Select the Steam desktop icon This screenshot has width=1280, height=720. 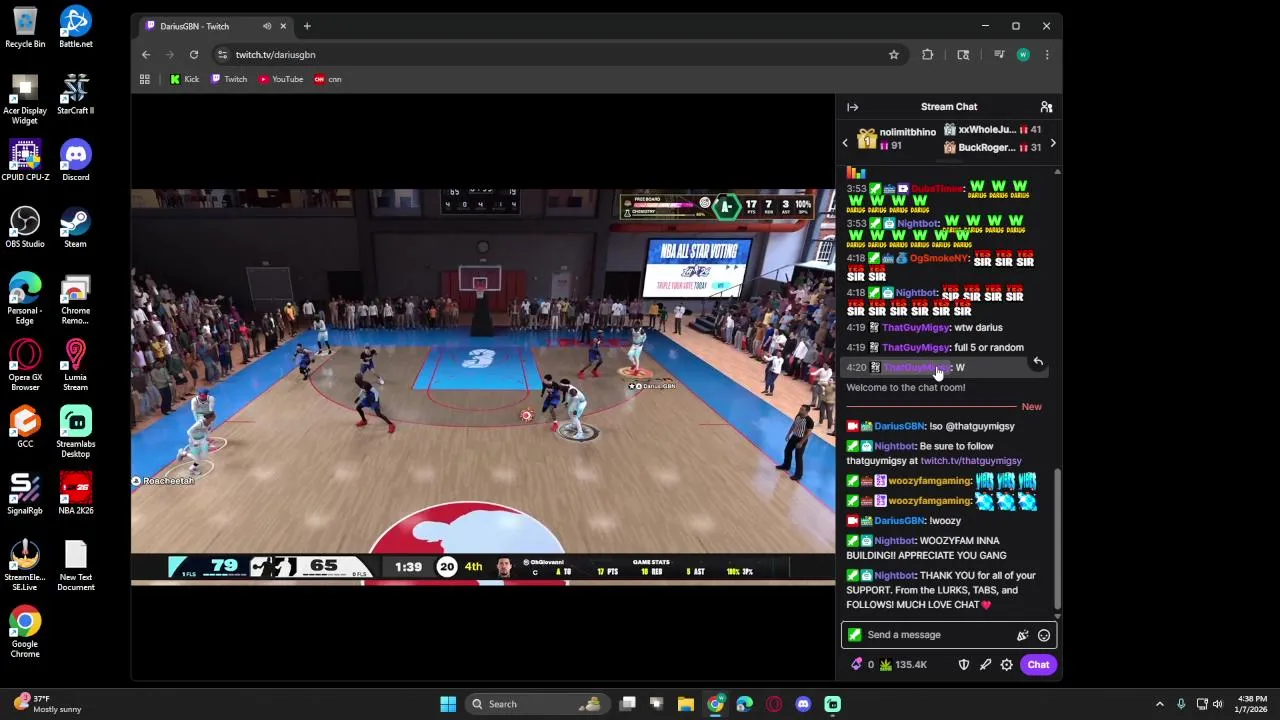75,228
